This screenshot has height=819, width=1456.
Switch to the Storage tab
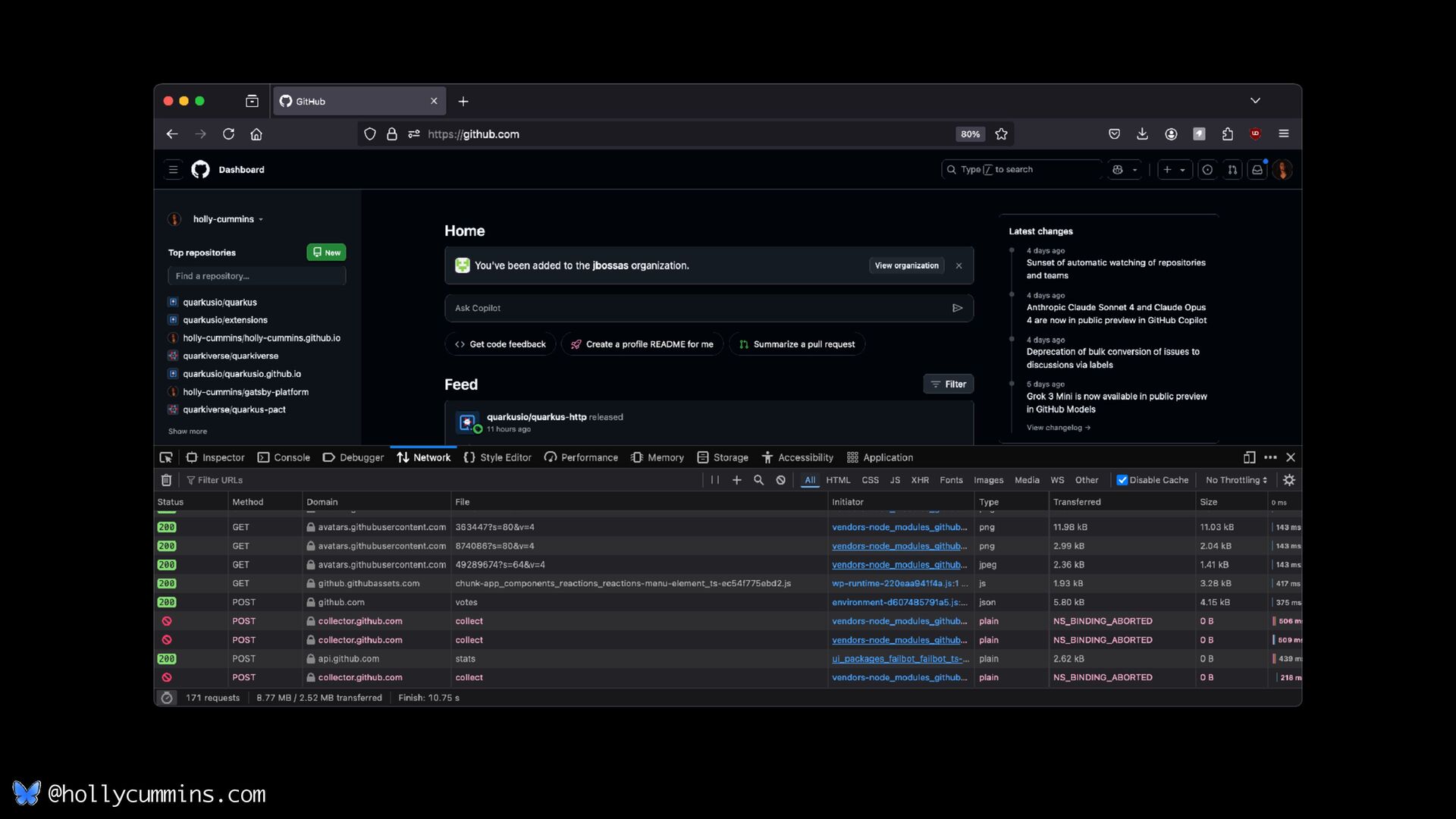coord(723,457)
